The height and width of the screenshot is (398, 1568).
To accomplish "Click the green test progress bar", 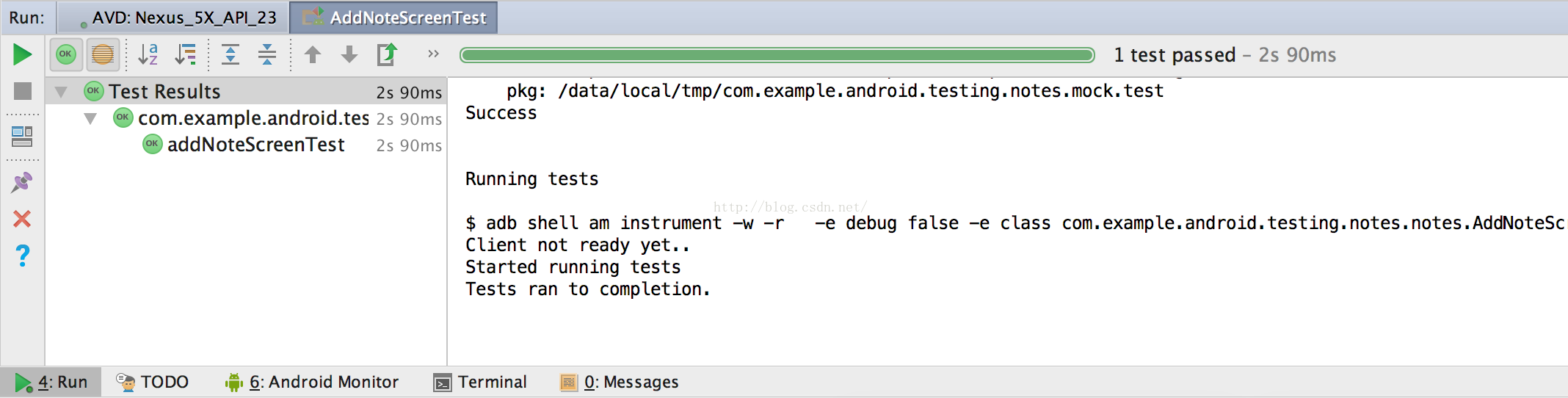I will point(777,55).
